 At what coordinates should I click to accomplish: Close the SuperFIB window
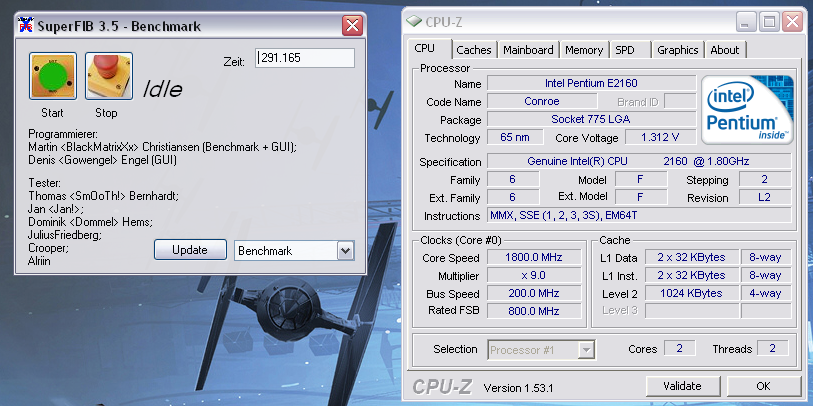click(352, 25)
